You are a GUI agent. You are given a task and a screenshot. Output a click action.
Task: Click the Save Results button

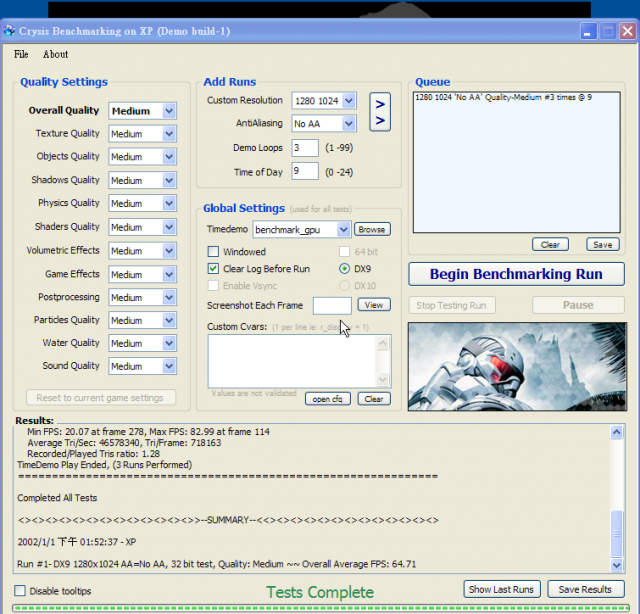click(585, 590)
